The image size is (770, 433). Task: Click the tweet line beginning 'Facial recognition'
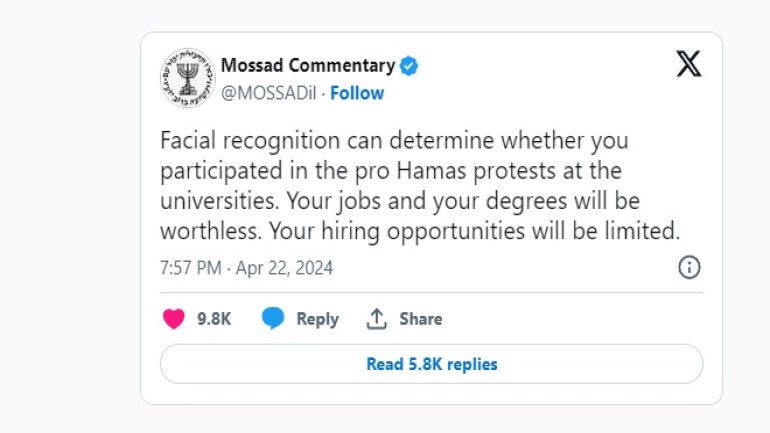point(394,141)
